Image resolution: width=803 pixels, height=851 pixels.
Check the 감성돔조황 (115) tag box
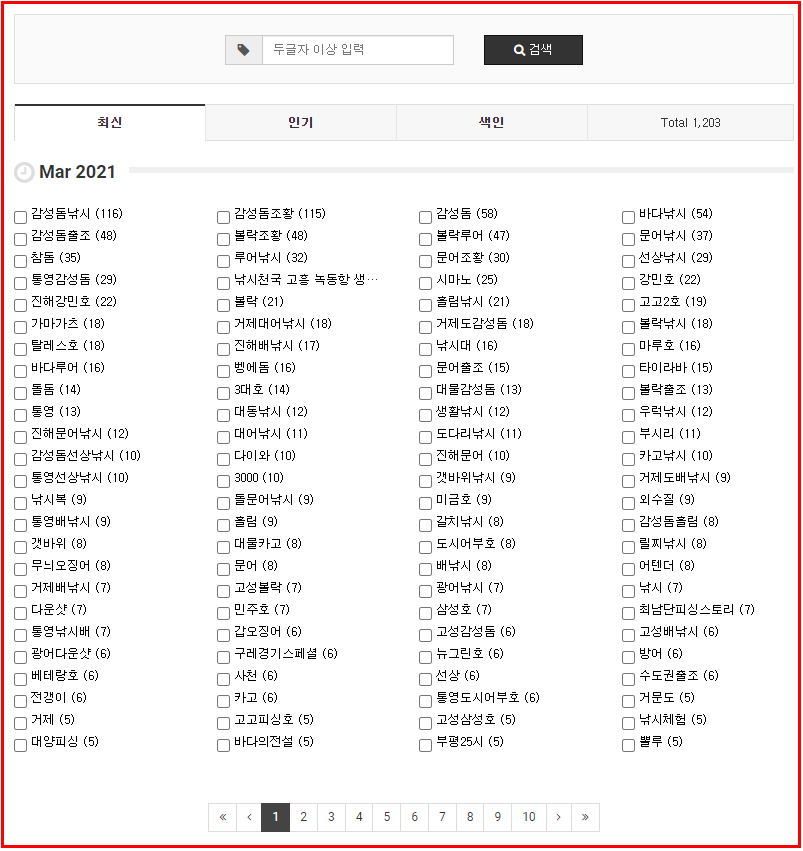pyautogui.click(x=223, y=217)
